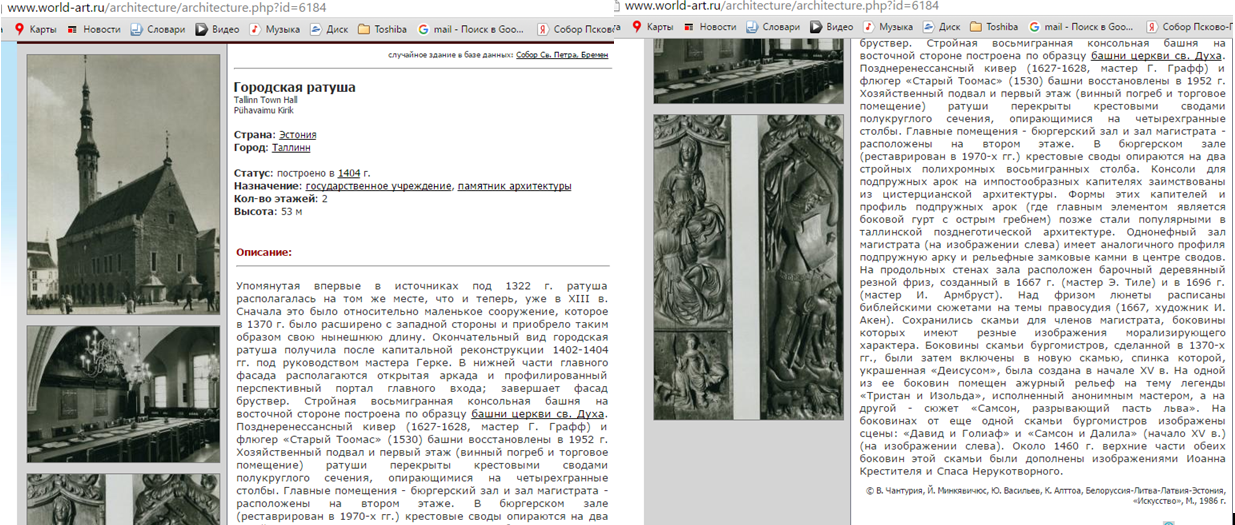Follow 'башни церкви св. Духа' link in left window

(x=539, y=413)
